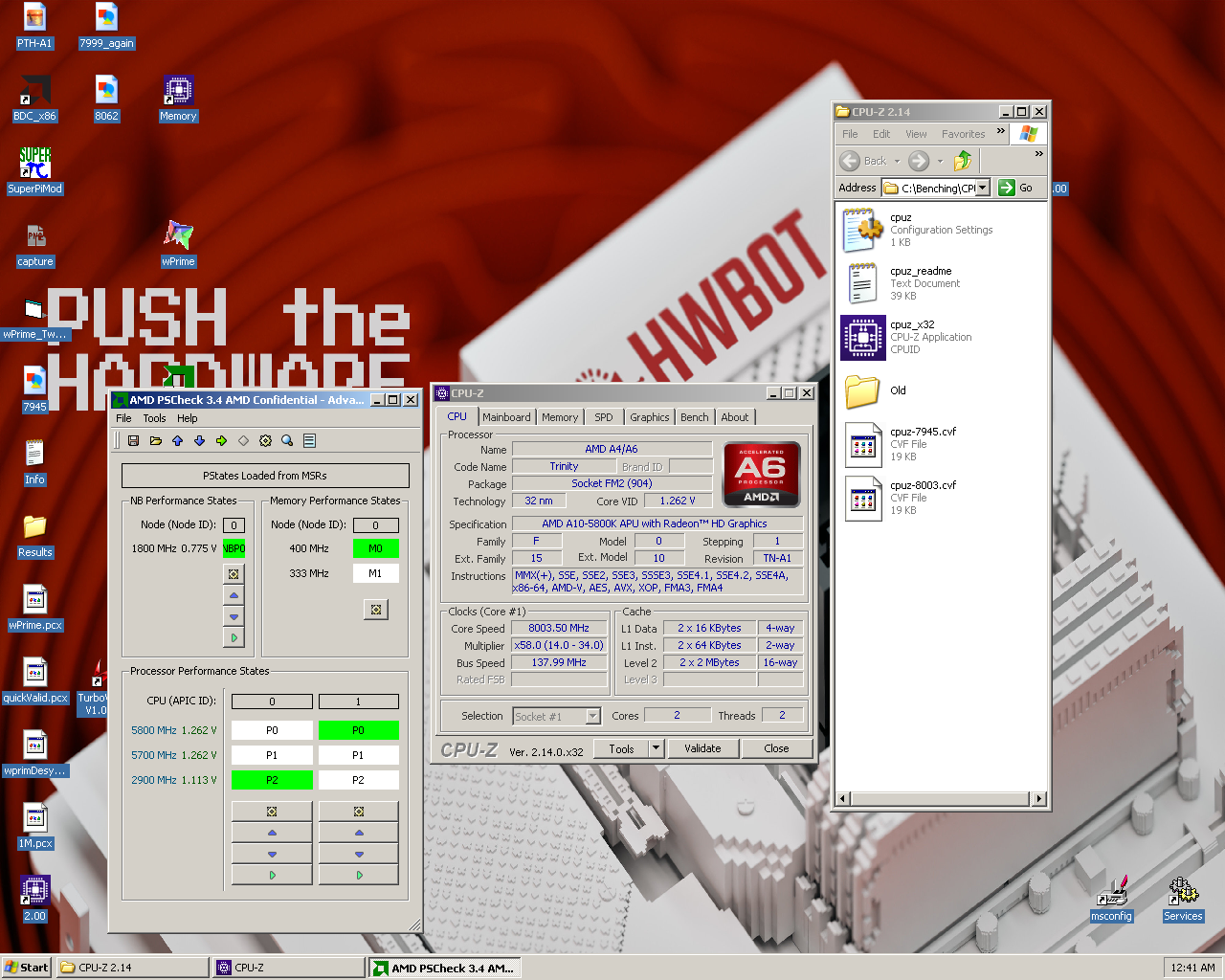The image size is (1225, 980).
Task: Click Explorer horizontal scrollbar right arrow
Action: pyautogui.click(x=1039, y=798)
